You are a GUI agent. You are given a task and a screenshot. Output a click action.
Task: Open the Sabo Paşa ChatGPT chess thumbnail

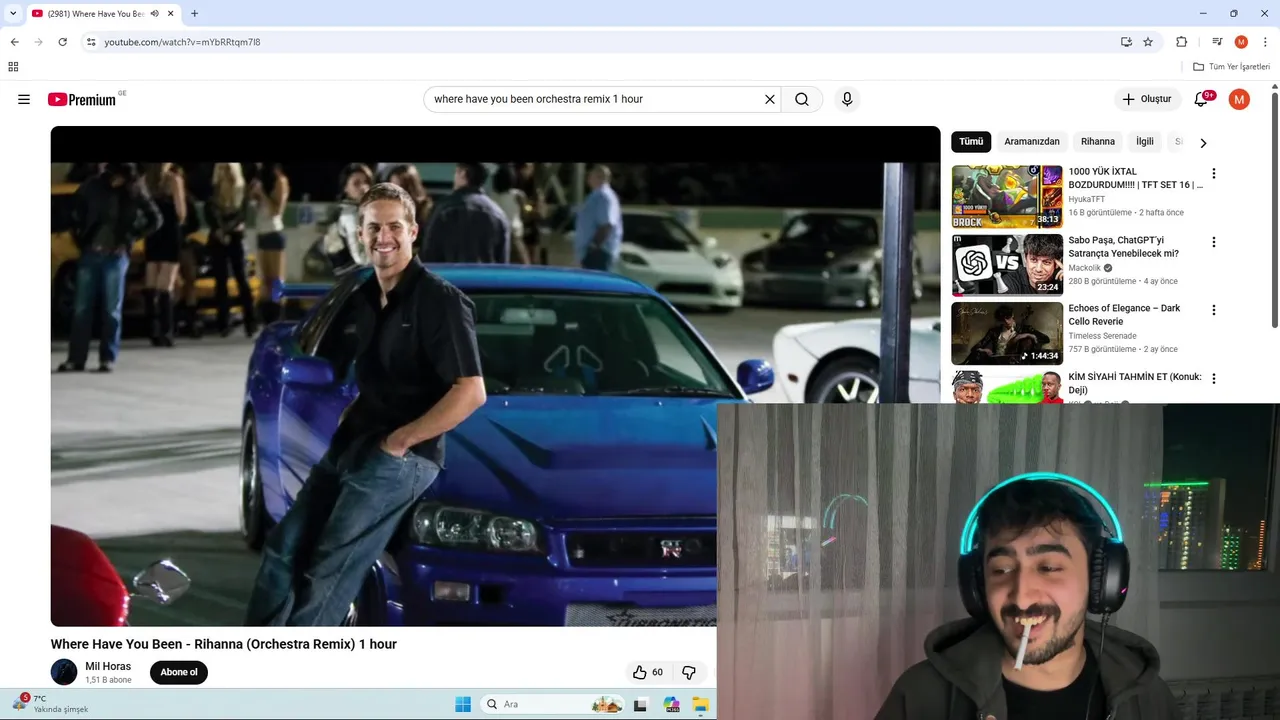[1007, 264]
